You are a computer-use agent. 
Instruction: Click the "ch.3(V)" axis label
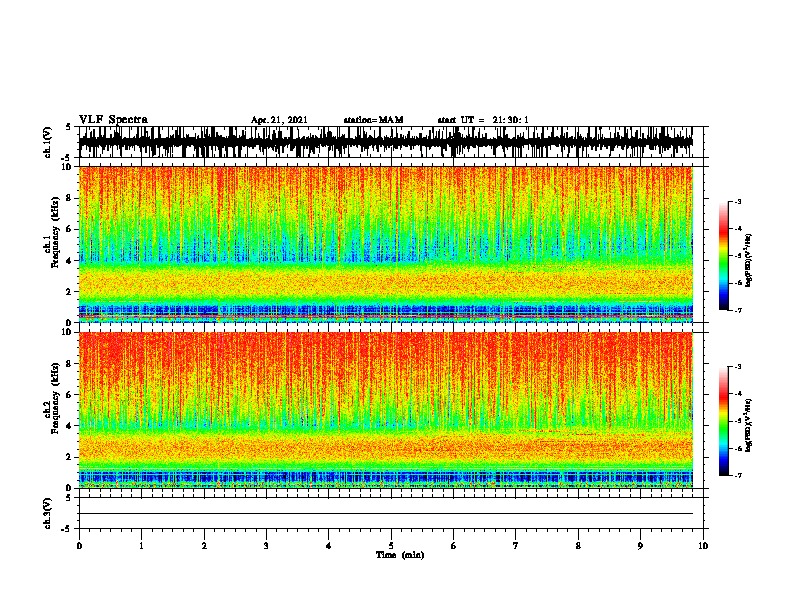(48, 513)
